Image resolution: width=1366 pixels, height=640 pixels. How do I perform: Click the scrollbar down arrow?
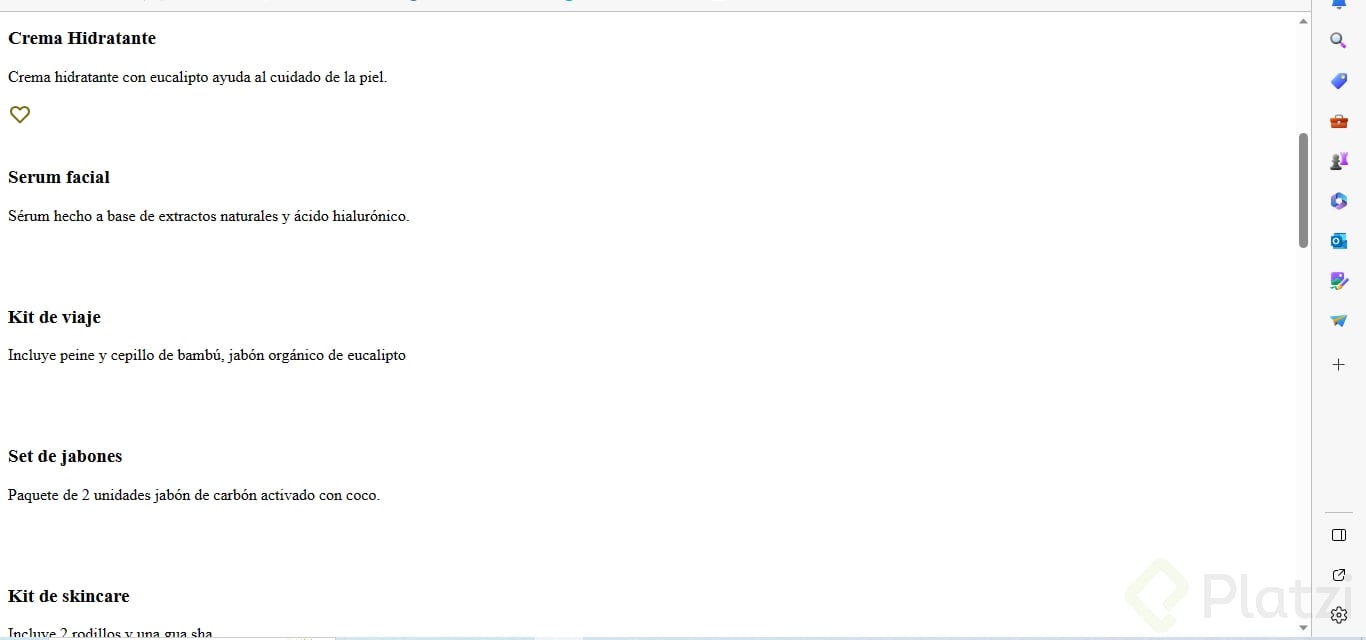click(x=1303, y=629)
